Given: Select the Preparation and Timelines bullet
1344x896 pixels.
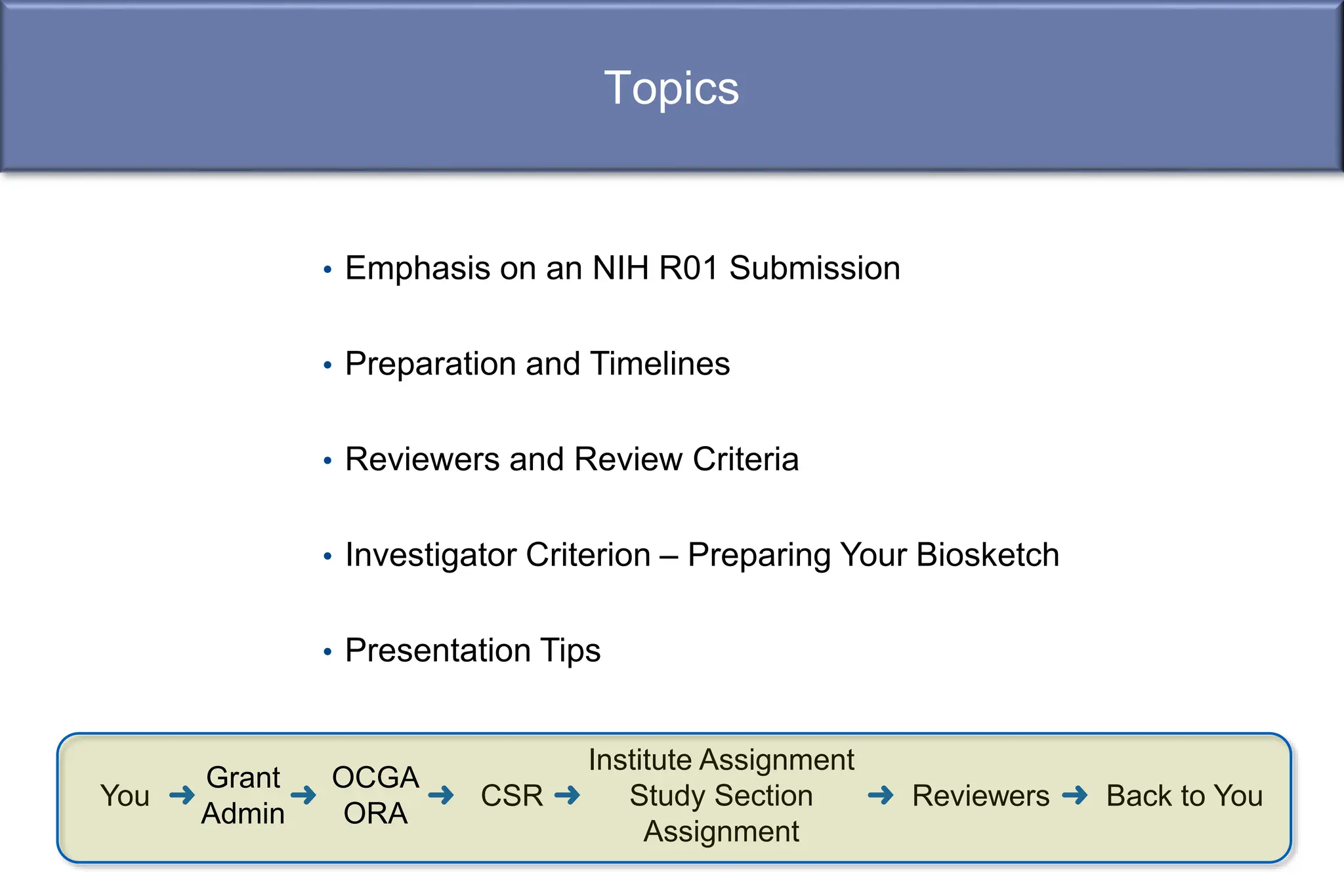Looking at the screenshot, I should (537, 364).
